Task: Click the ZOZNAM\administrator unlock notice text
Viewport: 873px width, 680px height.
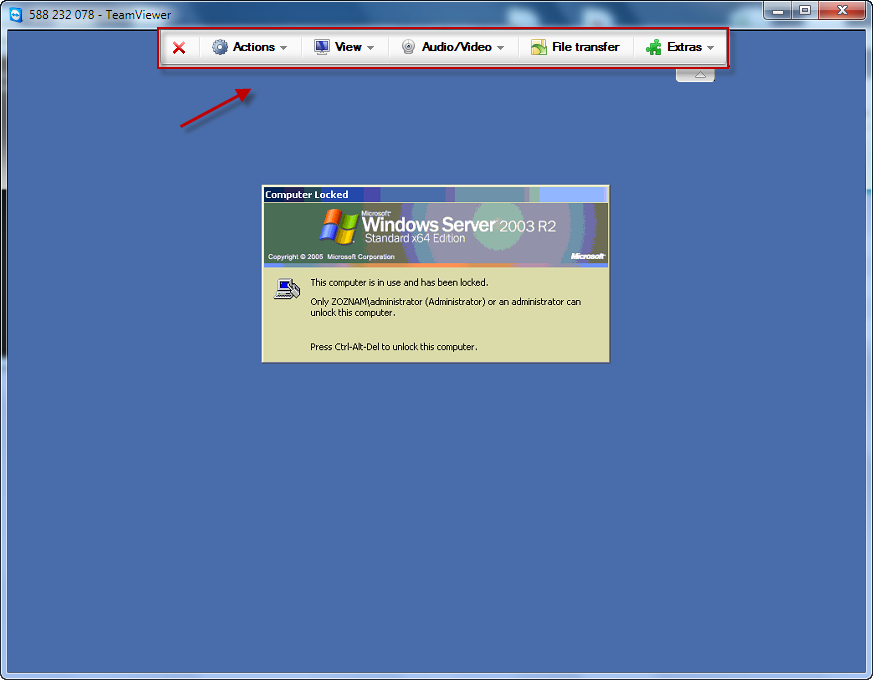Action: 445,307
